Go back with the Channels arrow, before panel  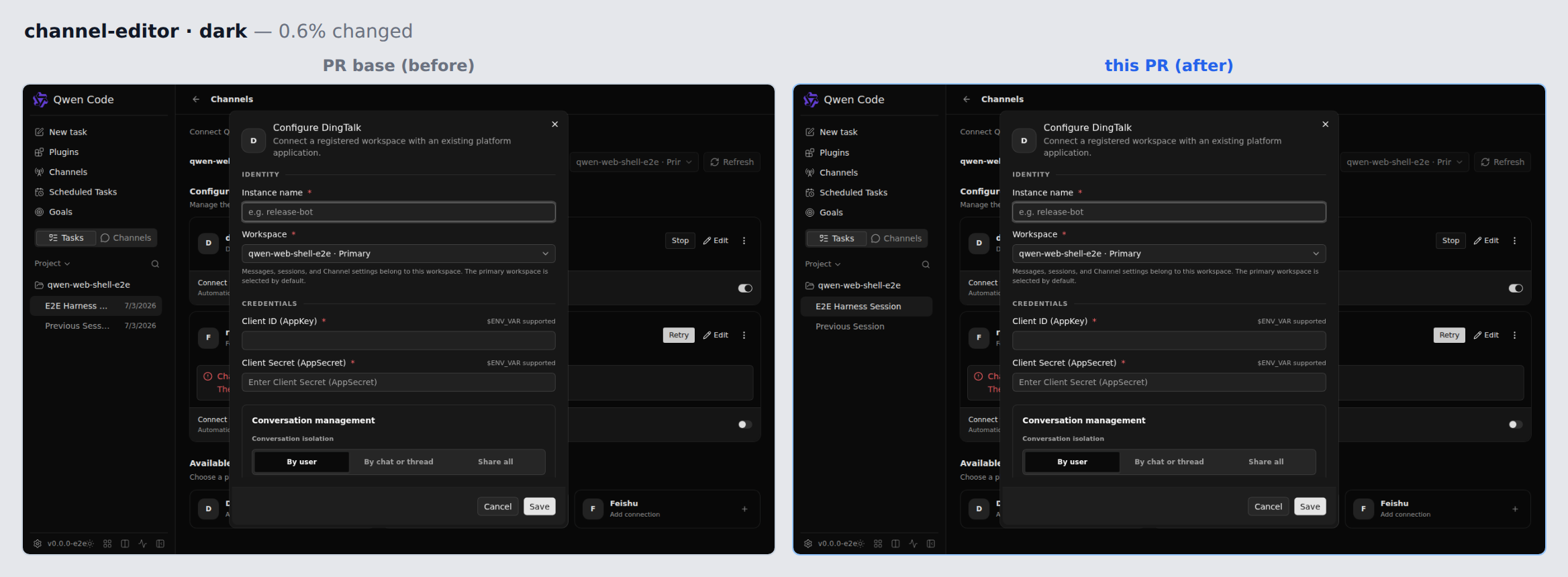coord(196,99)
